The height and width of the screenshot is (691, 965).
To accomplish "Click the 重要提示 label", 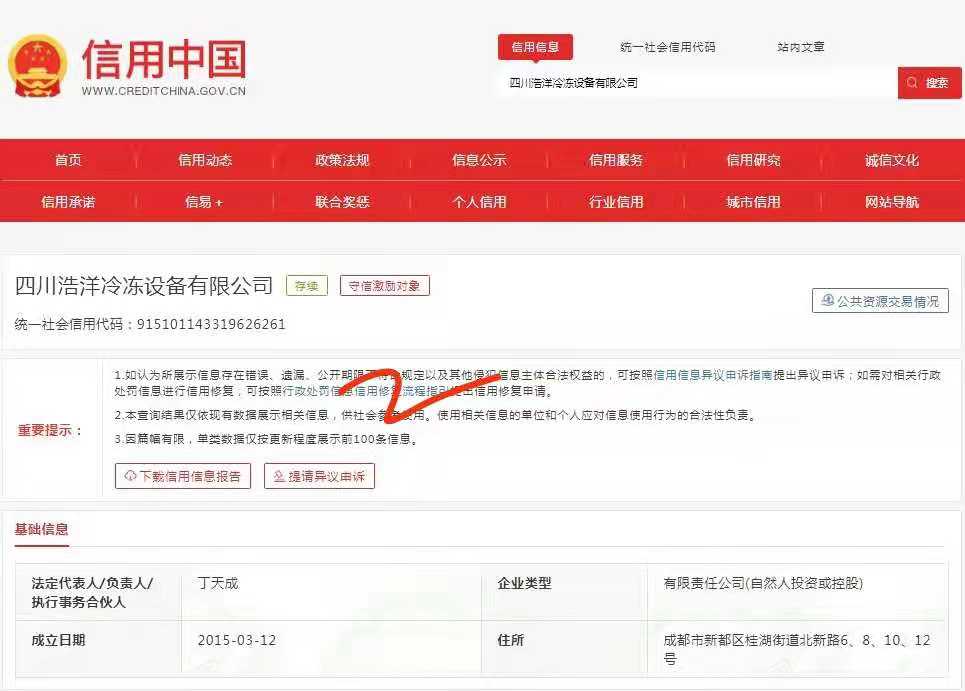I will pyautogui.click(x=50, y=430).
